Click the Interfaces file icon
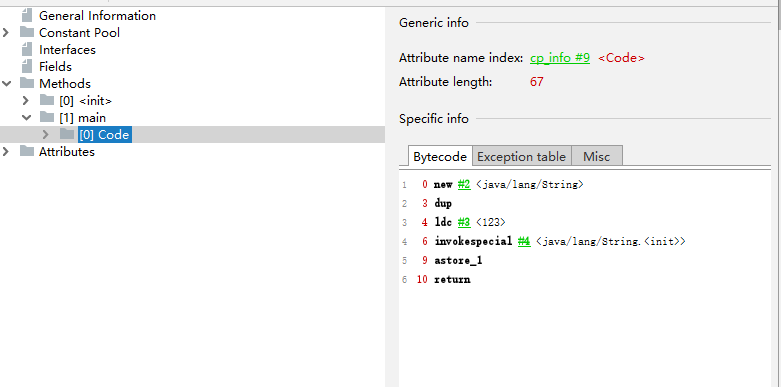Viewport: 781px width, 387px height. pyautogui.click(x=27, y=49)
